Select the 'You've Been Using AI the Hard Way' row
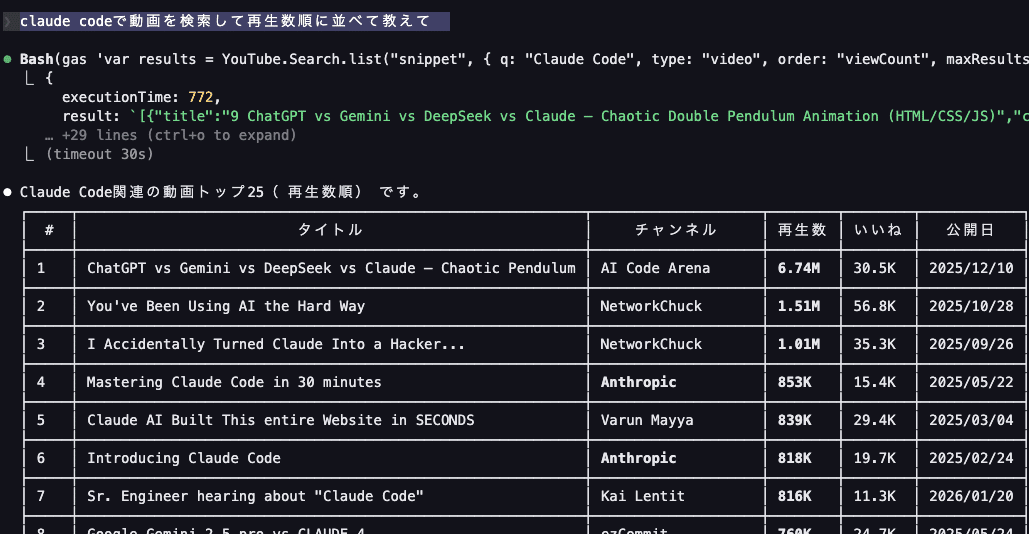Viewport: 1029px width, 534px height. [x=226, y=306]
